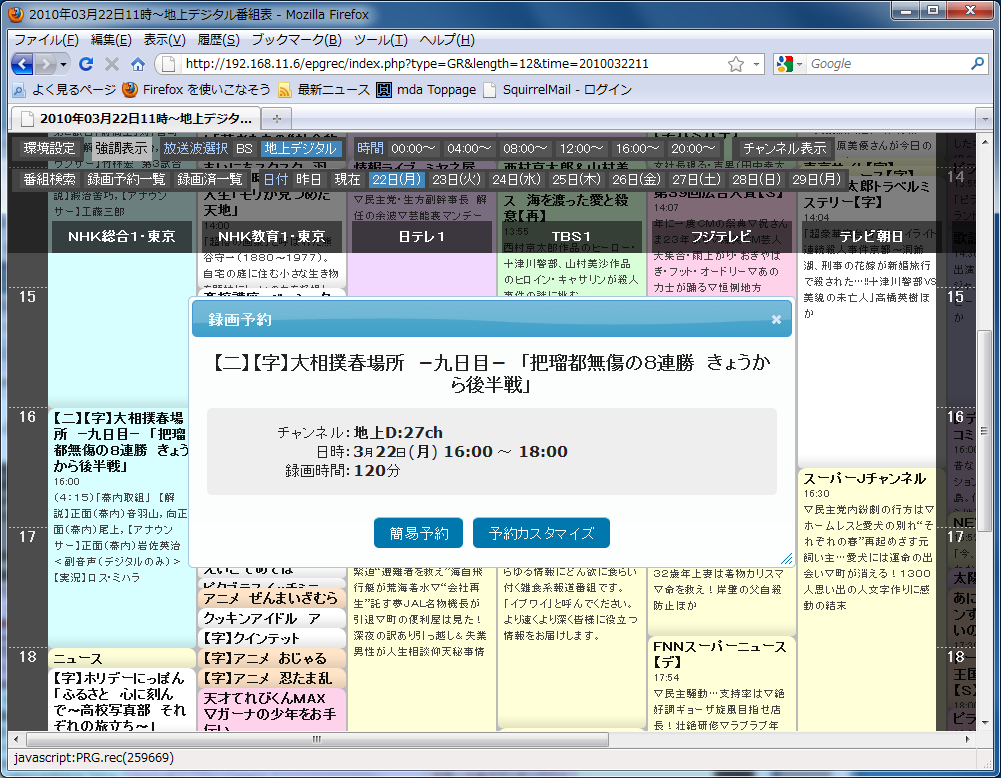The image size is (1001, 778).
Task: Click the address bar URL field
Action: (453, 64)
